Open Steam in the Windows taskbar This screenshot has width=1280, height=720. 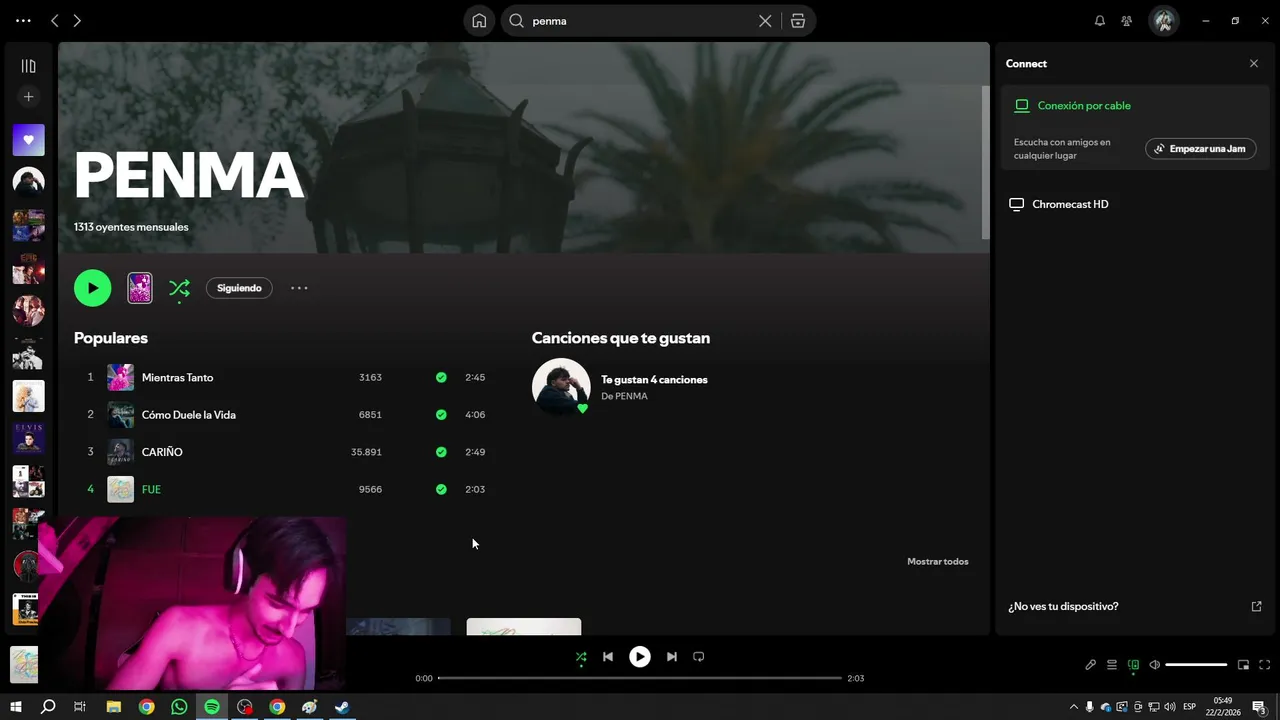(342, 707)
